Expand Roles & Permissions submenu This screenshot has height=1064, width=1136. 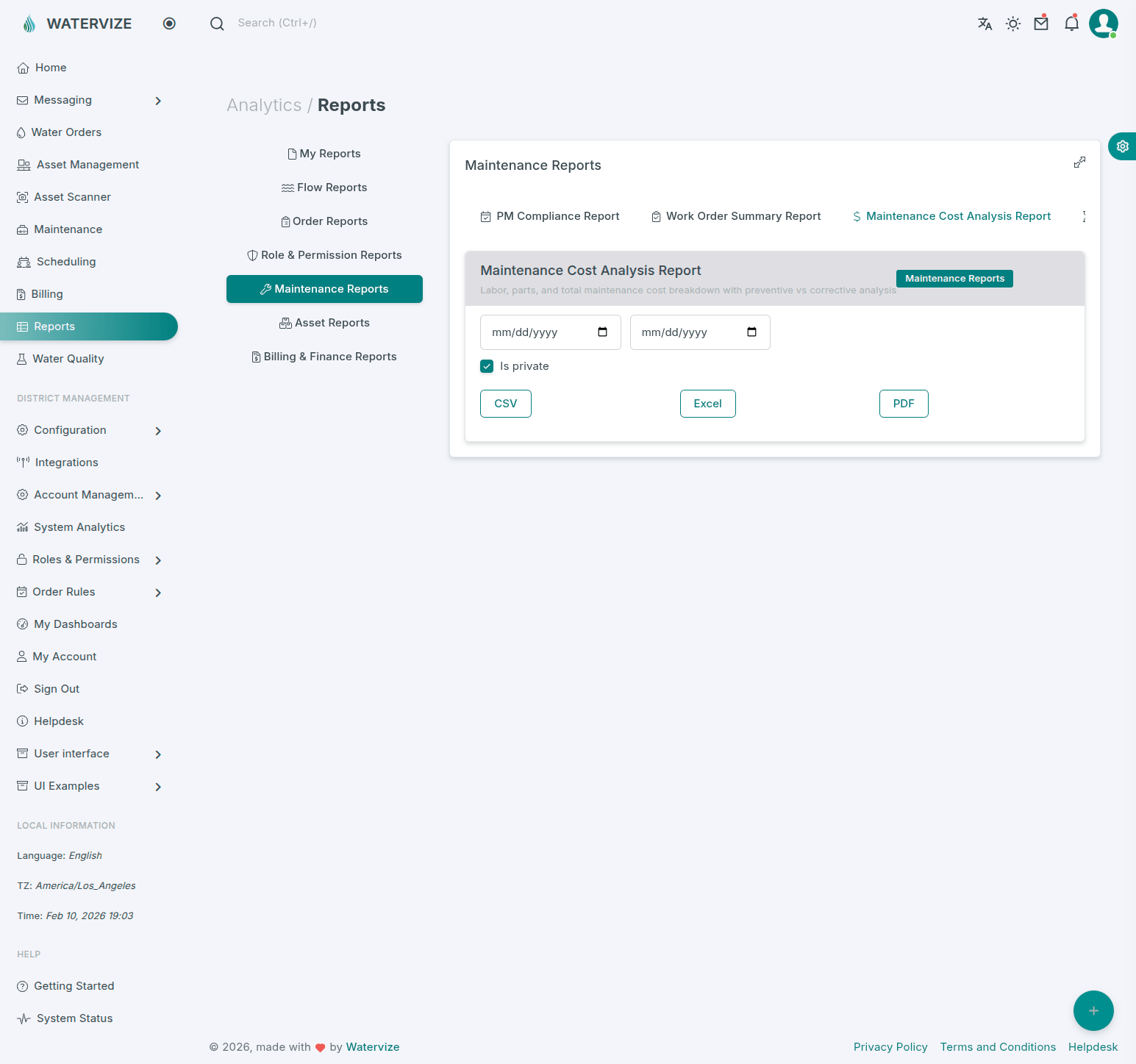coord(158,560)
